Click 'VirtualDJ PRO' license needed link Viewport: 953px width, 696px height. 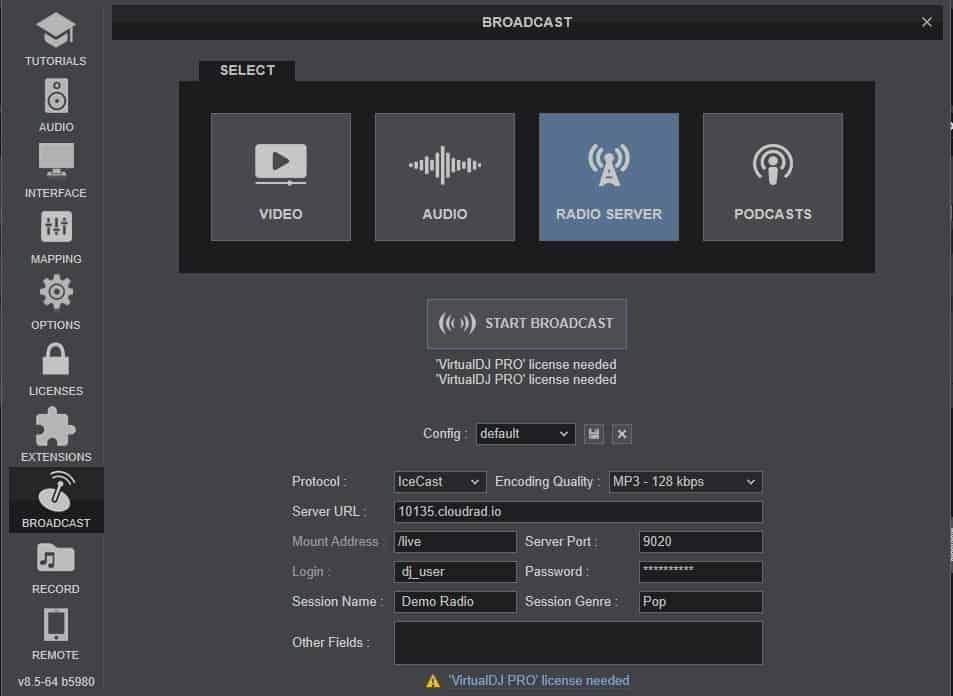539,681
